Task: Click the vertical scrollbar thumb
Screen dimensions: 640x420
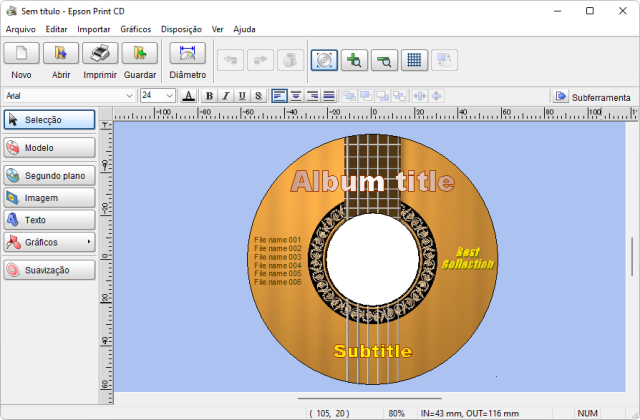Action: coord(632,257)
